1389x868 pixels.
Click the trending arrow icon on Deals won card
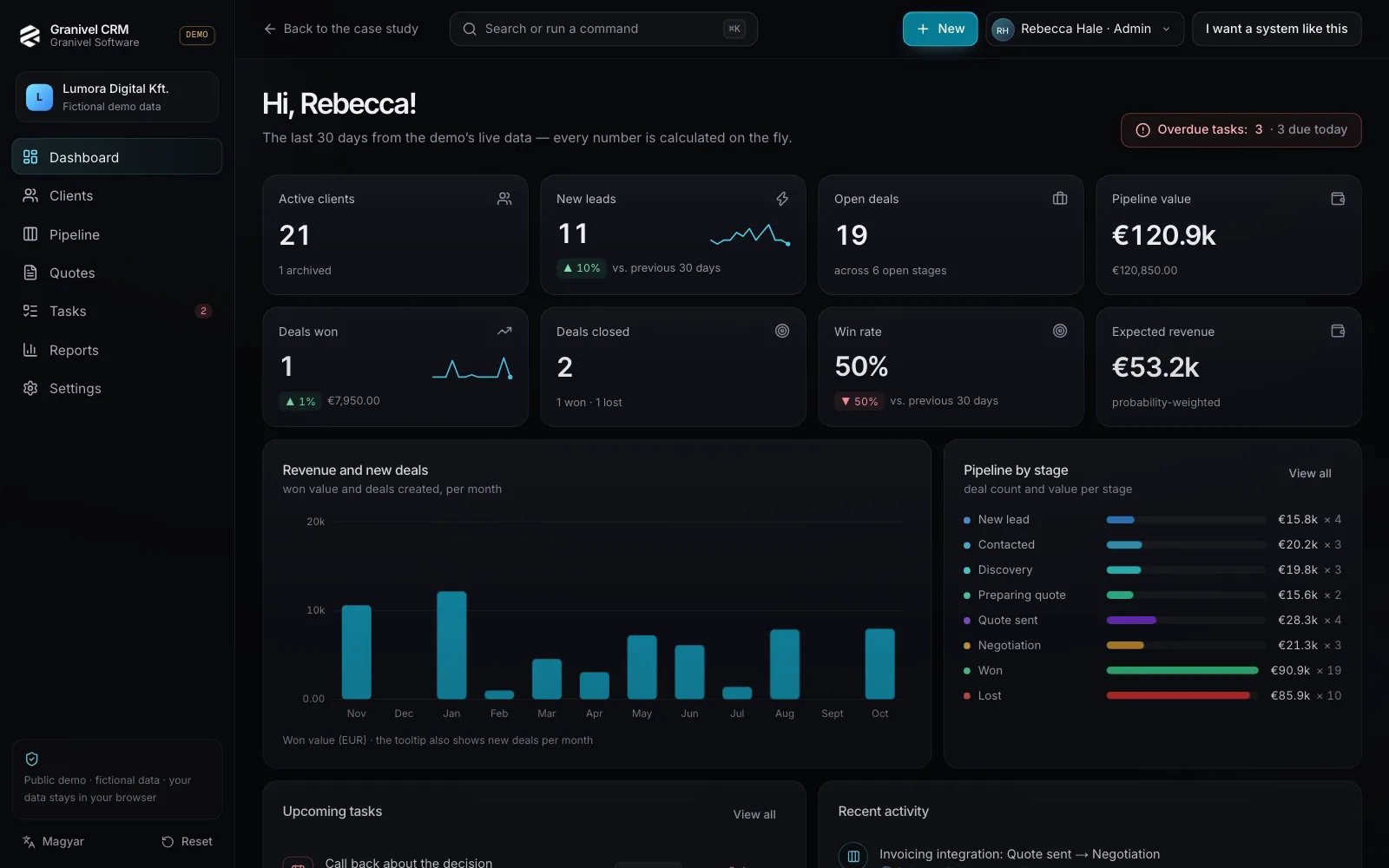(504, 331)
